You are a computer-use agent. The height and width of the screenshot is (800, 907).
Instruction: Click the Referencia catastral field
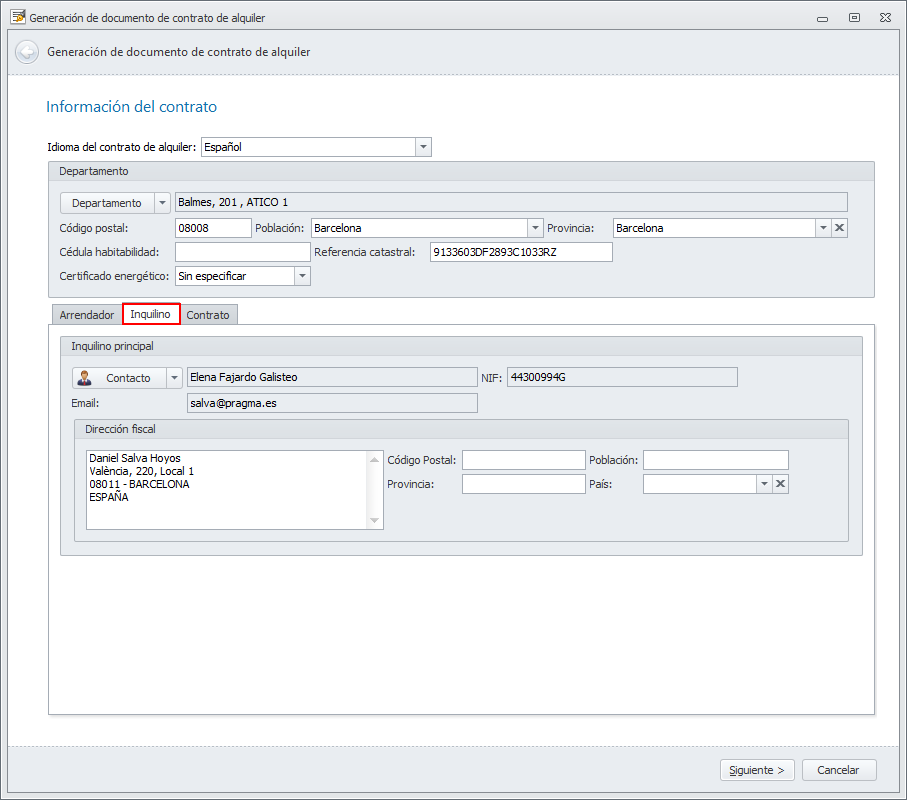click(521, 252)
